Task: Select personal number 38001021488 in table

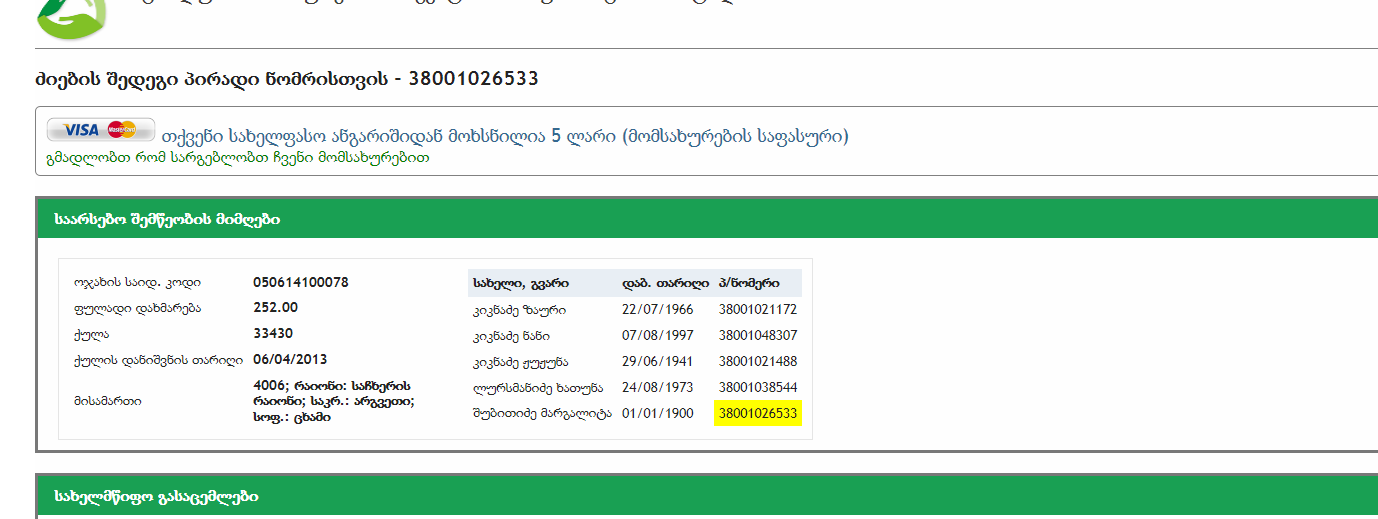Action: pyautogui.click(x=757, y=362)
